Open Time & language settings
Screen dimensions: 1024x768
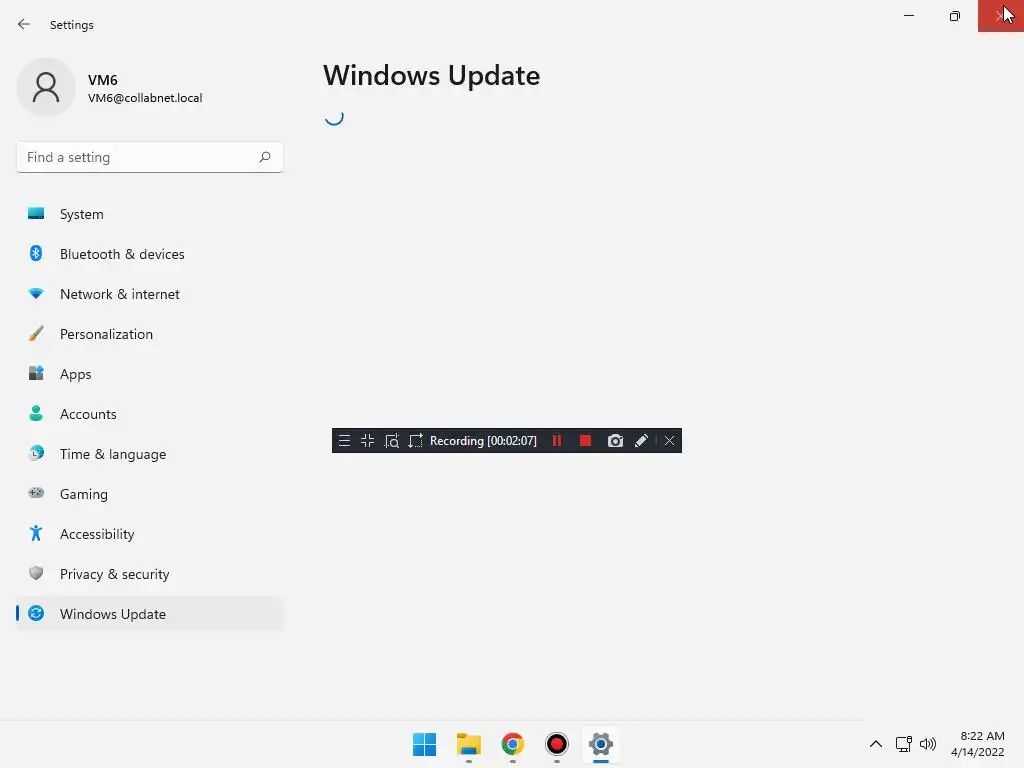150,454
